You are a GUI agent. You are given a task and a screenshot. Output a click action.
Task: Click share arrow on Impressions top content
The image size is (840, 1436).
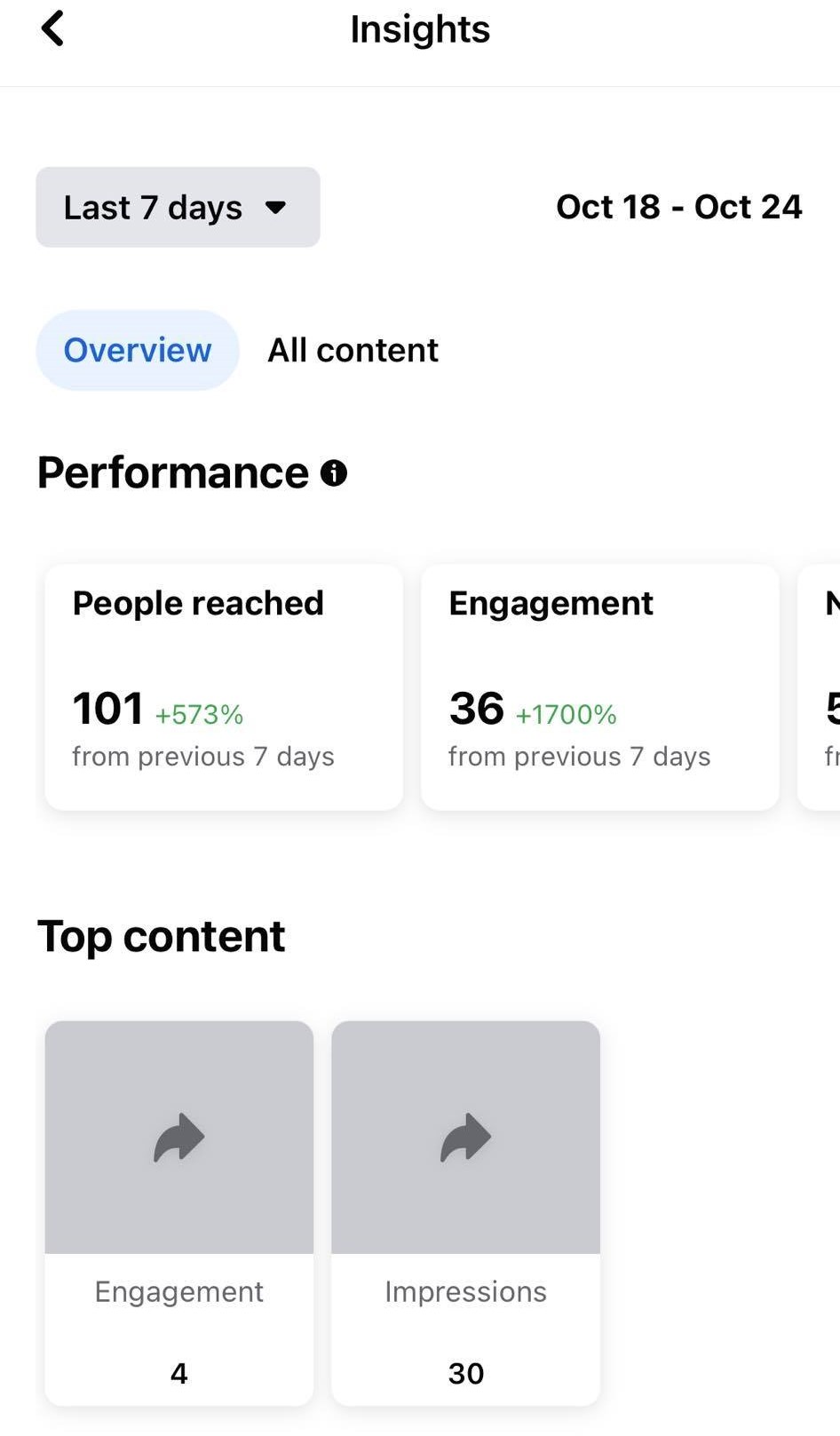click(466, 1138)
